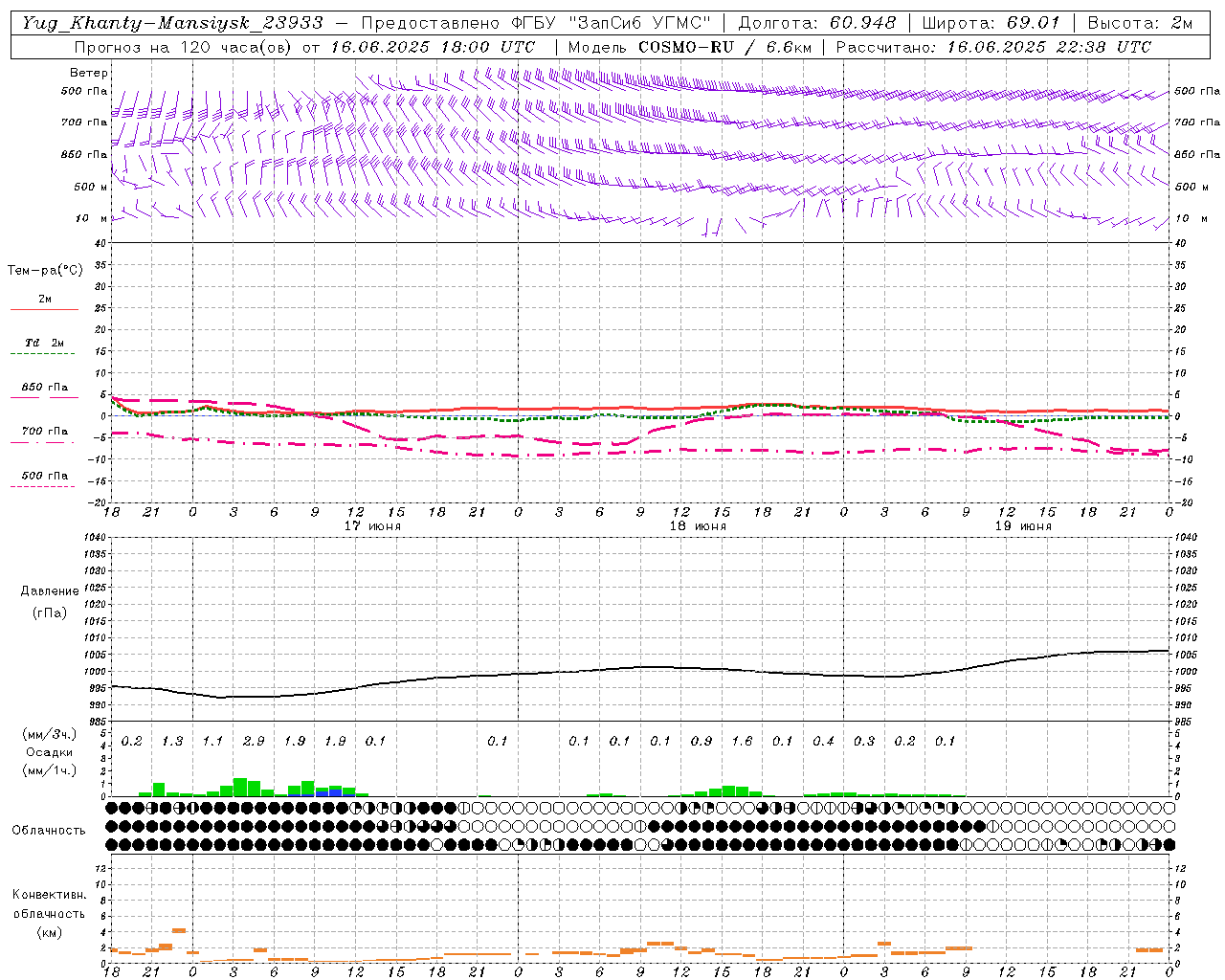This screenshot has height=980, width=1225.
Task: Click the (мм/1ч.) precipitation unit label
Action: tap(49, 770)
